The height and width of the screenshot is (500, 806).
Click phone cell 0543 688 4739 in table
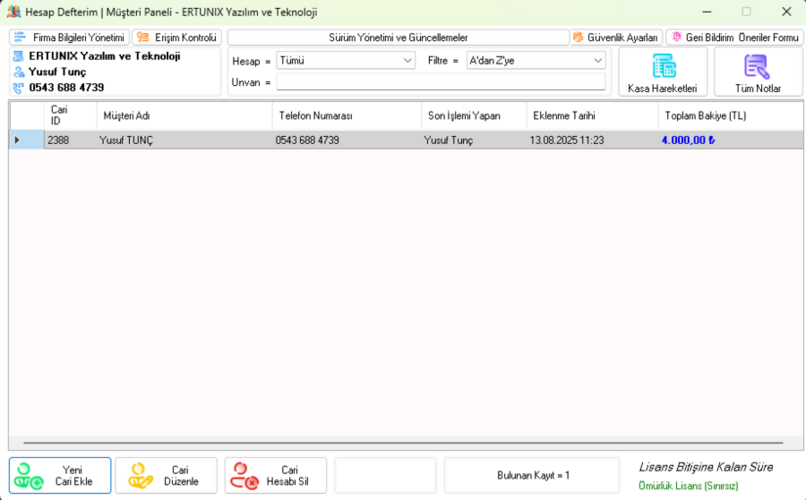[x=347, y=140]
